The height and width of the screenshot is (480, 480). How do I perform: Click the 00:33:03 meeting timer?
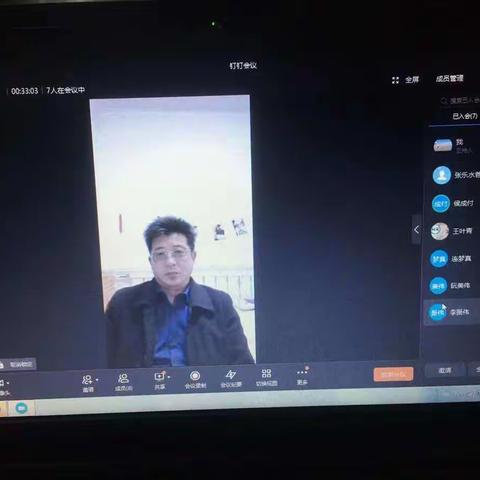click(25, 91)
